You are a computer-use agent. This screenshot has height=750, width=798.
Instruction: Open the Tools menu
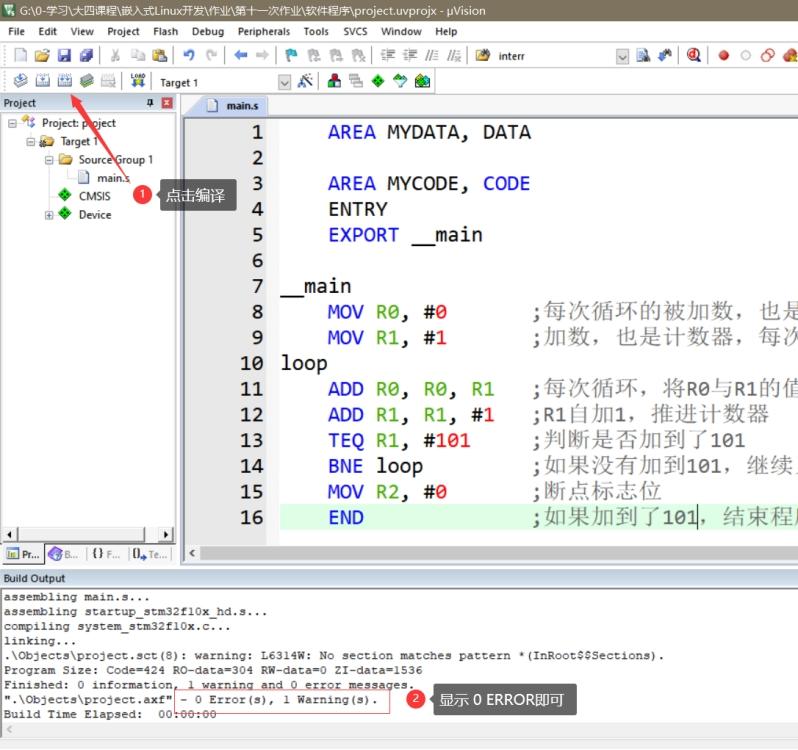[316, 31]
